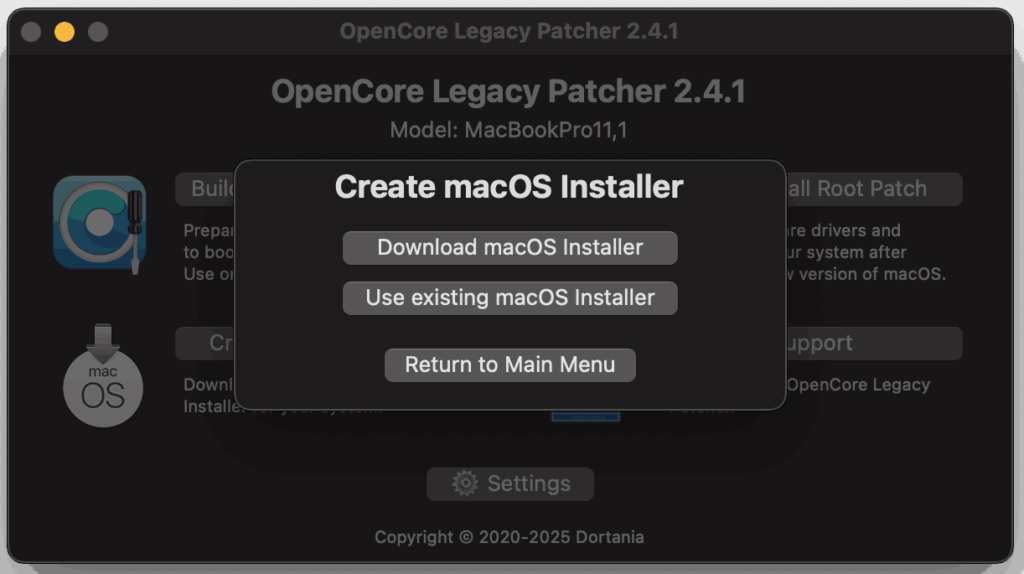The width and height of the screenshot is (1024, 574).
Task: Click the Model: MacBookPro11,1 label
Action: pyautogui.click(x=509, y=130)
